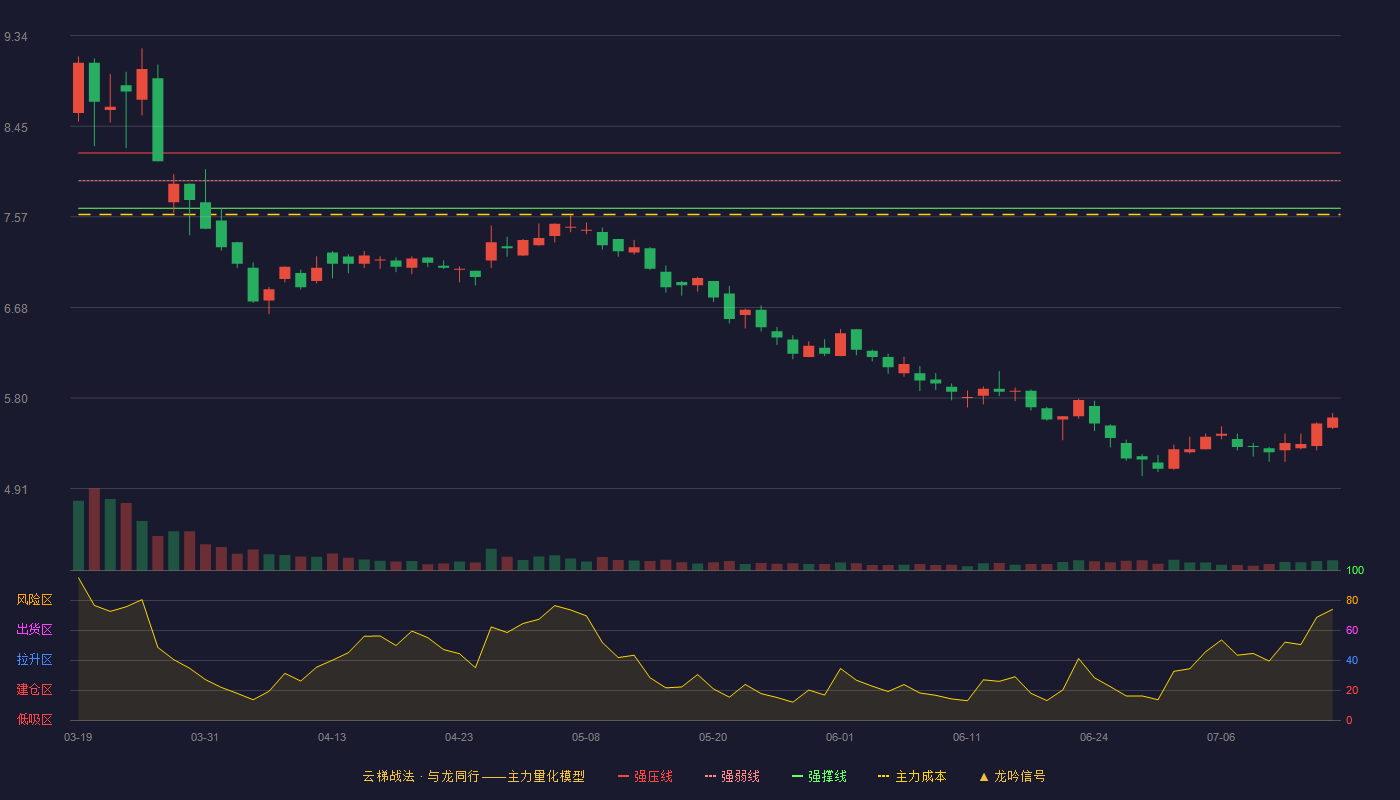Image resolution: width=1400 pixels, height=800 pixels.
Task: Toggle the 主力成本 legend item
Action: 912,776
